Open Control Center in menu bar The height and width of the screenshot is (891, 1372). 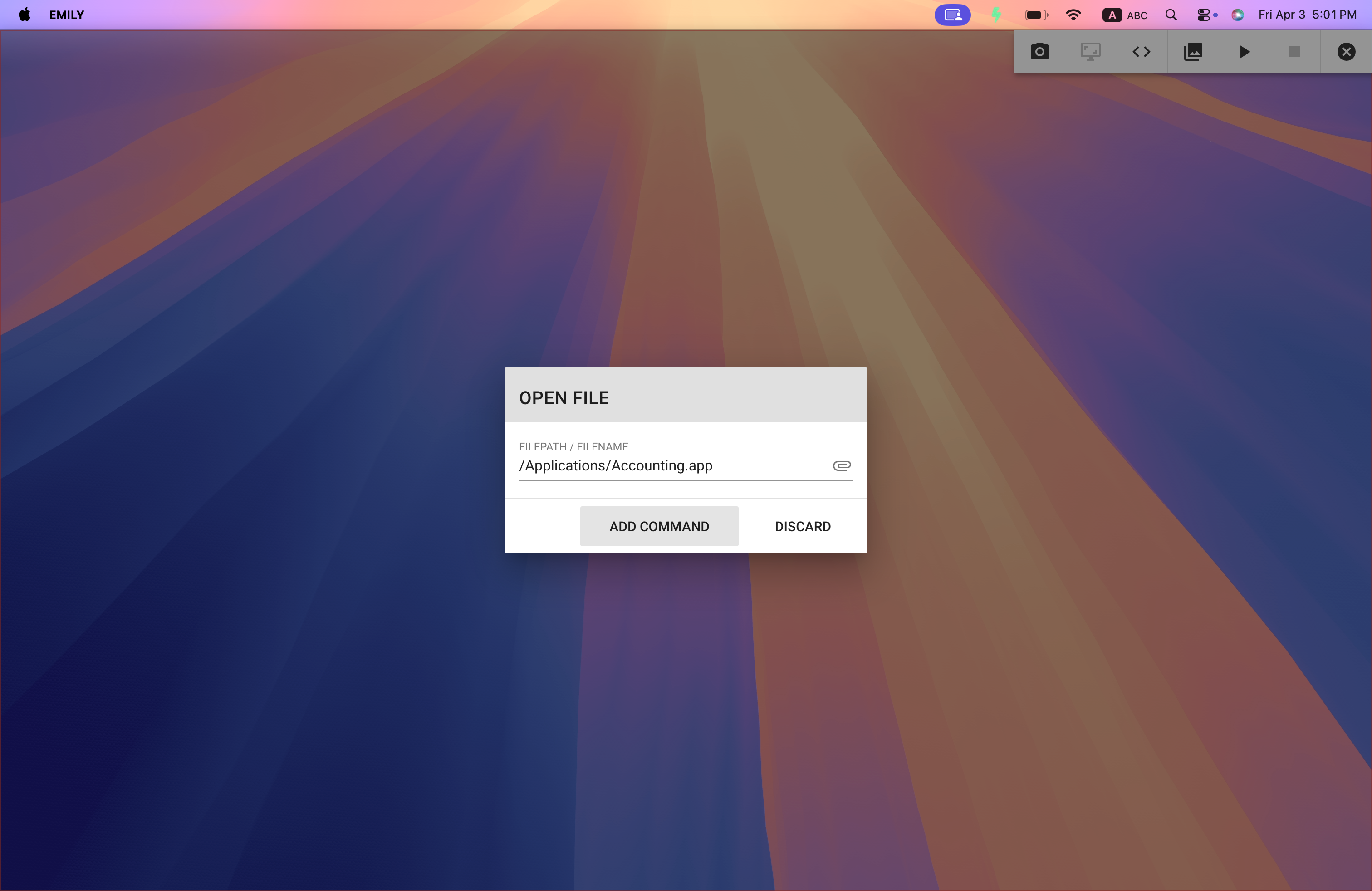tap(1205, 15)
